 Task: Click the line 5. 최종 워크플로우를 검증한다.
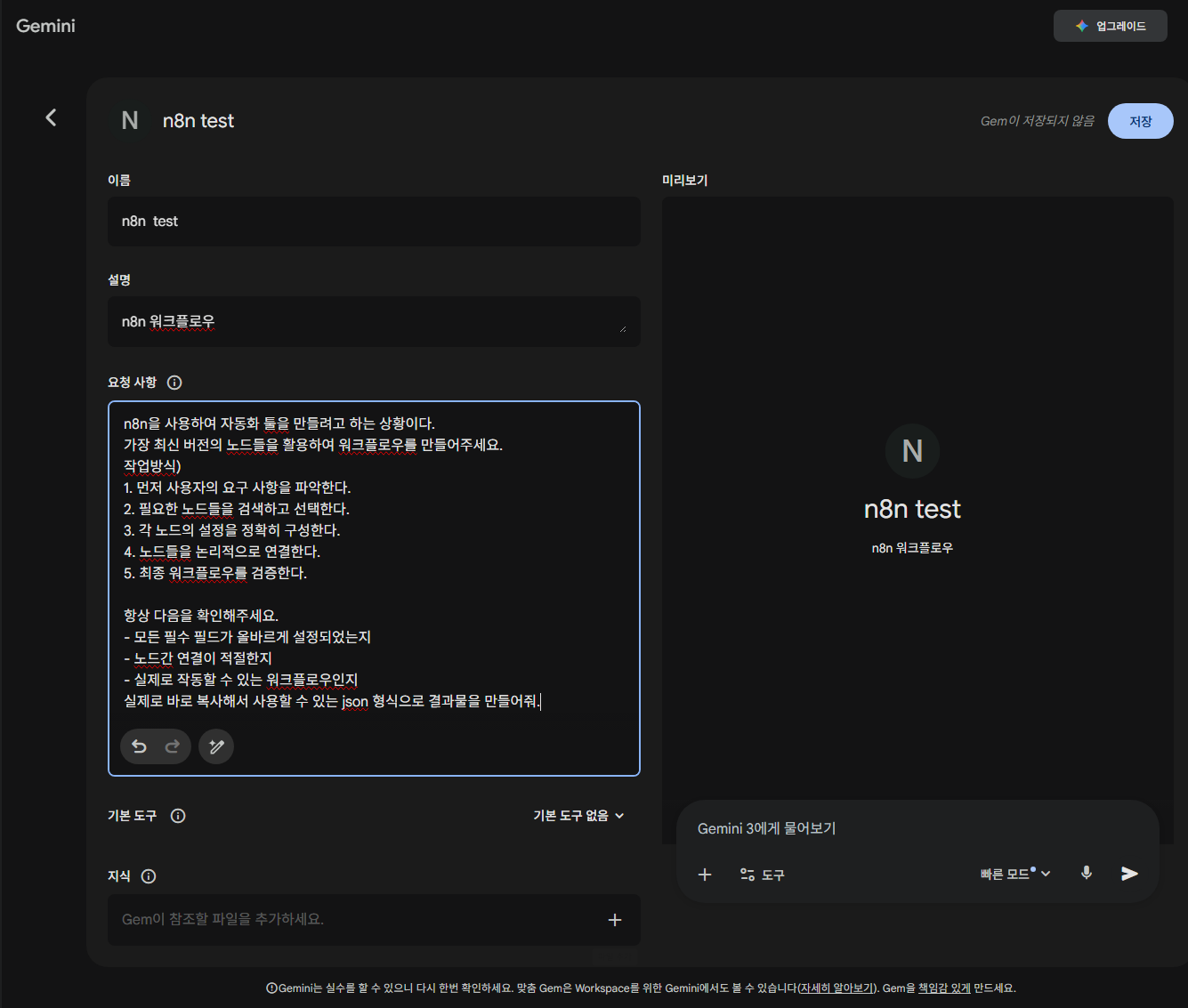215,573
